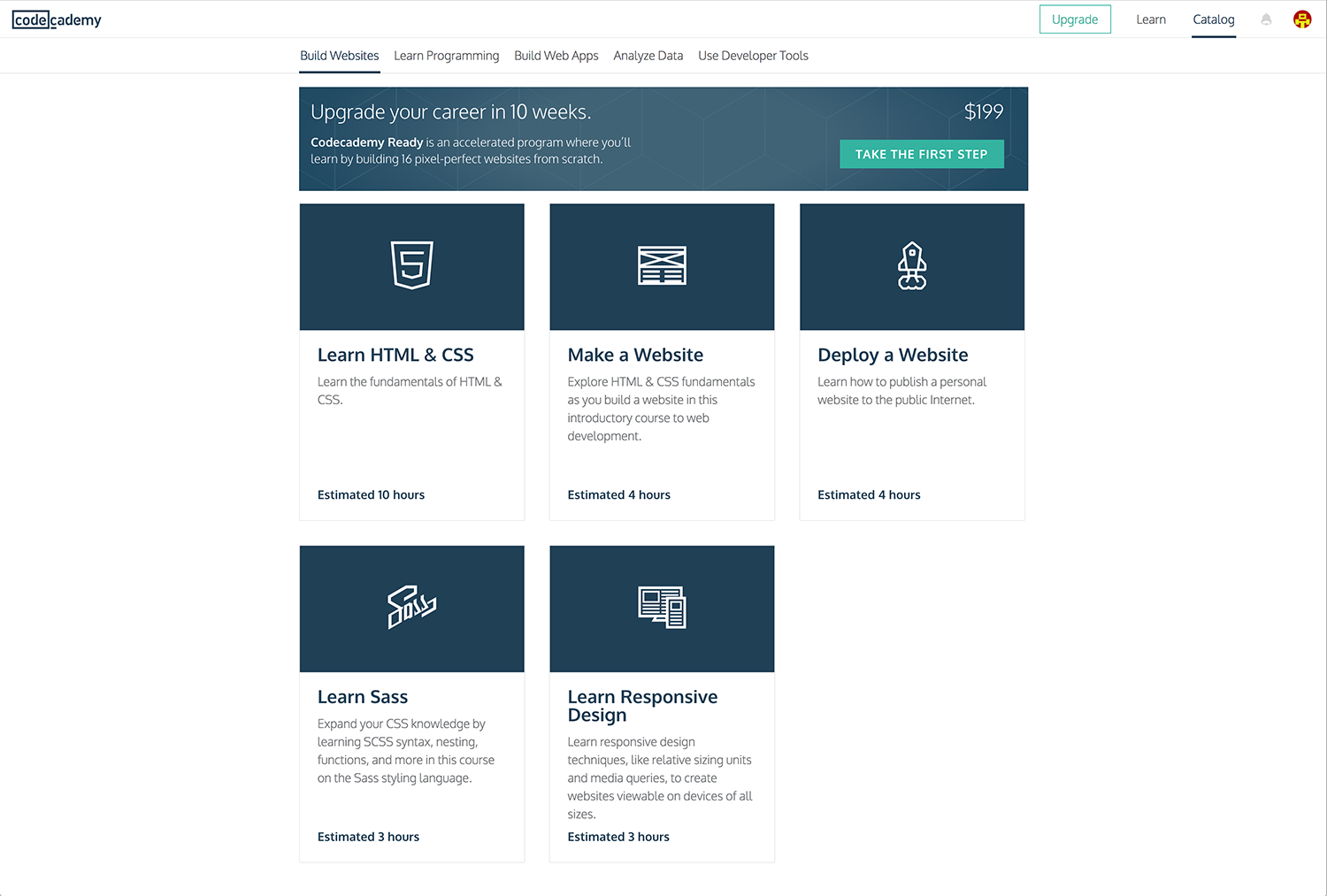The height and width of the screenshot is (896, 1327).
Task: Switch to the Learn Programming tab
Action: click(447, 56)
